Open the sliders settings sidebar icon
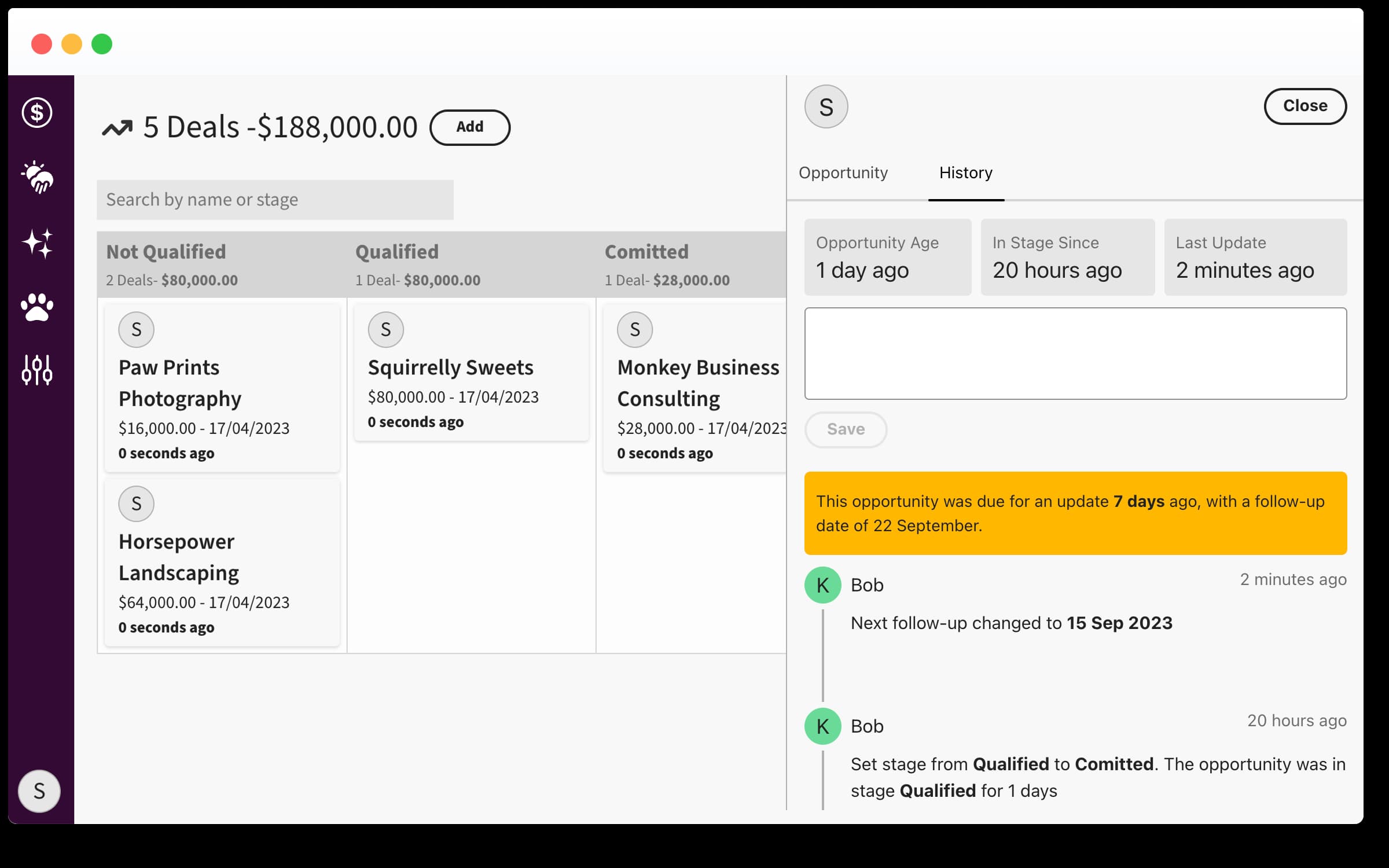This screenshot has width=1389, height=868. 37,370
